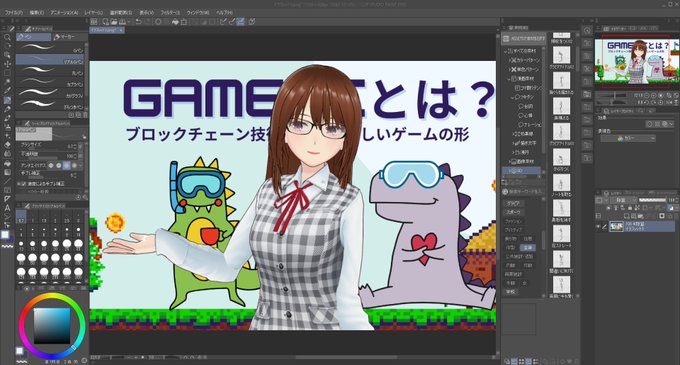Select the 3D folder in material tree
Viewport: 680px width, 365px height.
coord(522,171)
